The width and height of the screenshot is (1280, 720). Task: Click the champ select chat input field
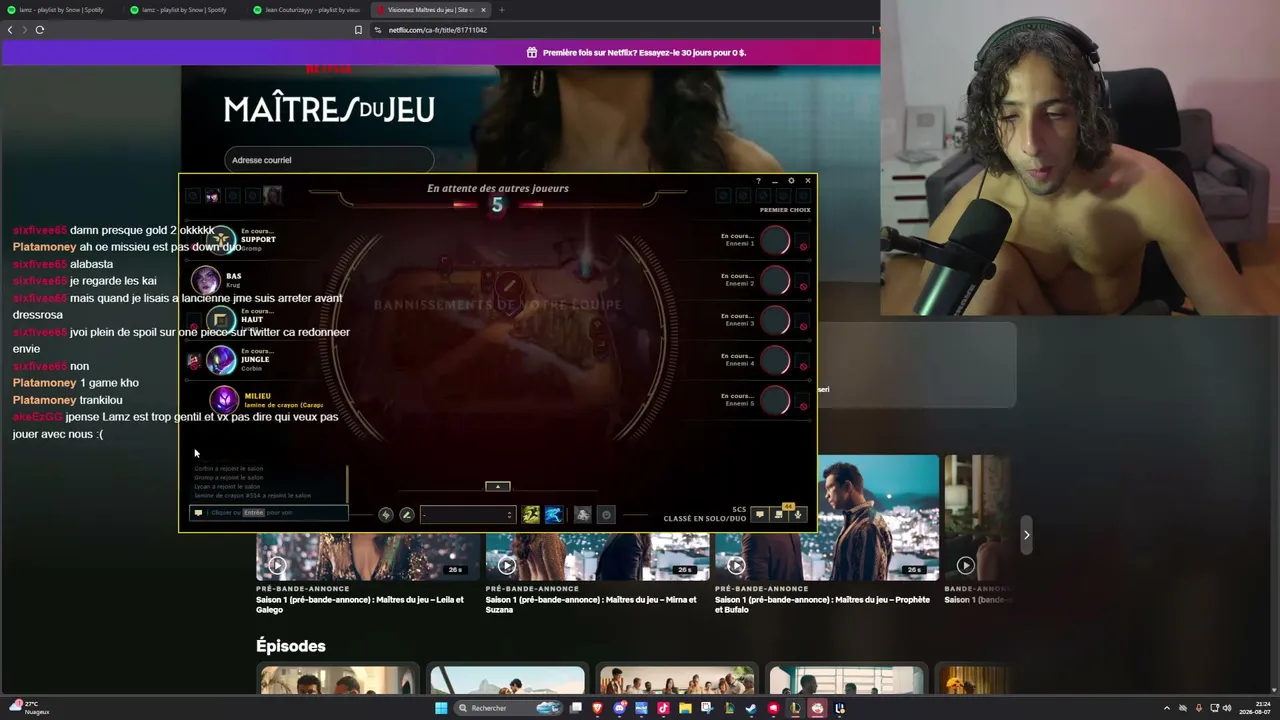pos(268,513)
